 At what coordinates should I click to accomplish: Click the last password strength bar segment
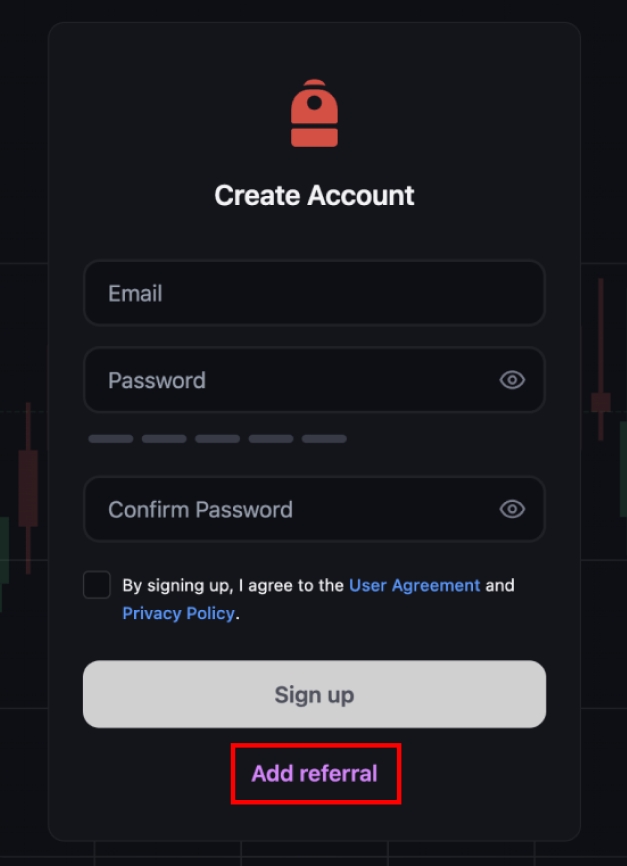click(324, 439)
